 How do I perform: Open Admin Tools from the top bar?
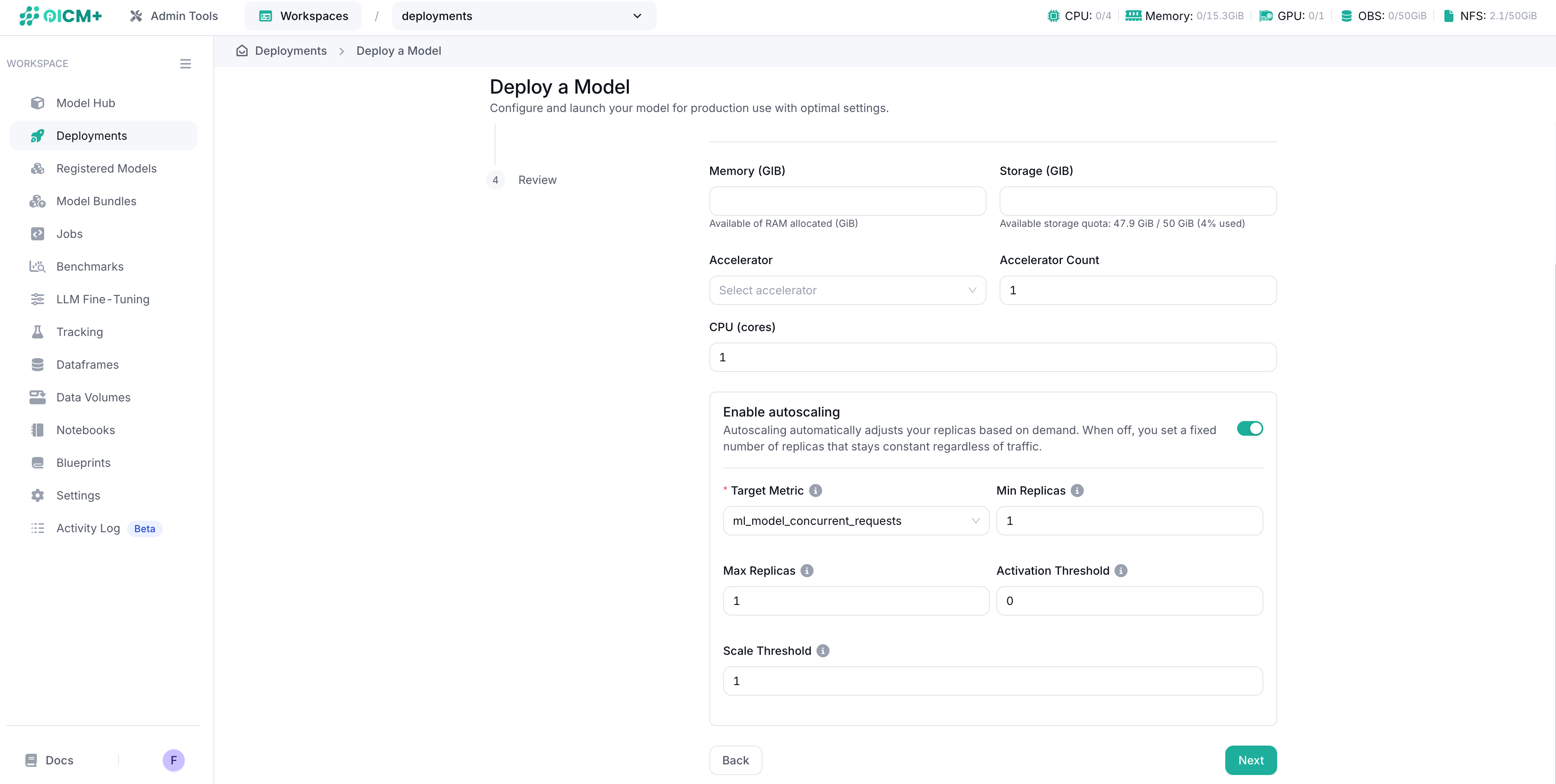pyautogui.click(x=174, y=16)
